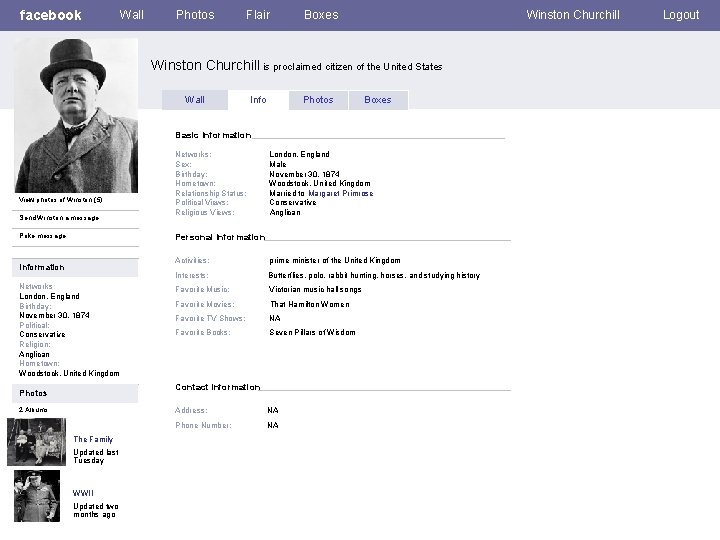Select NA value for Favorite TV Shows

275,319
